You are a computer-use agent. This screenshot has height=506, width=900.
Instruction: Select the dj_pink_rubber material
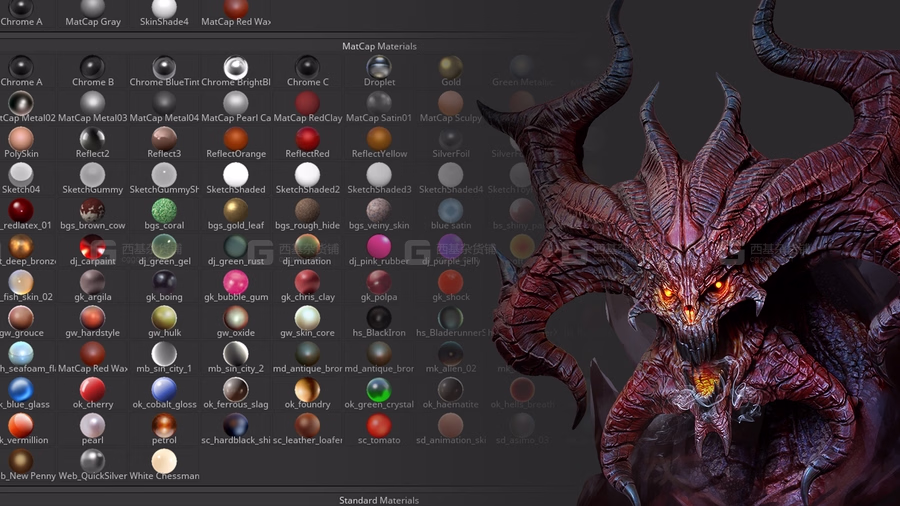(x=379, y=250)
